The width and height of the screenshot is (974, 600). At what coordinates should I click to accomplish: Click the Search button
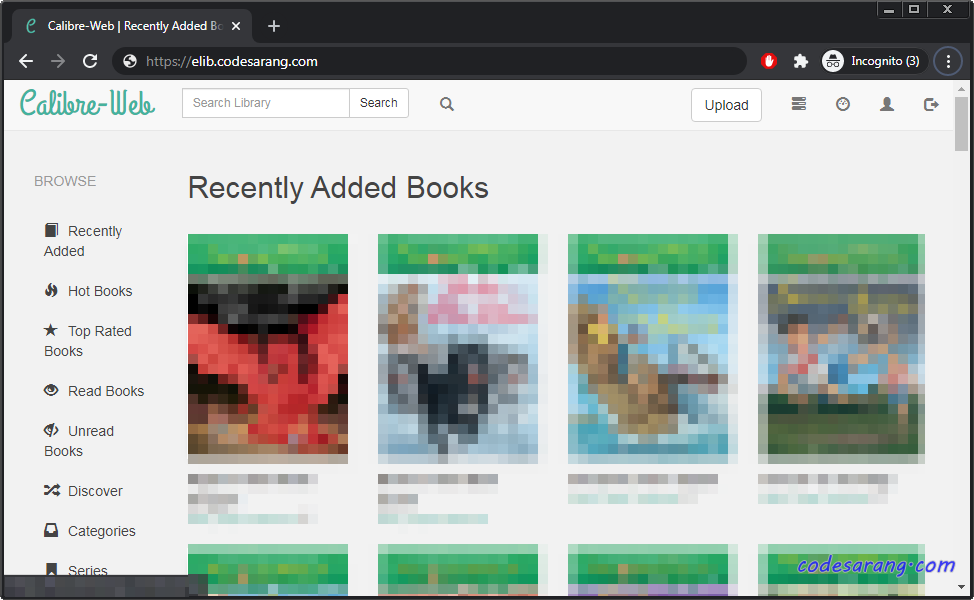378,103
